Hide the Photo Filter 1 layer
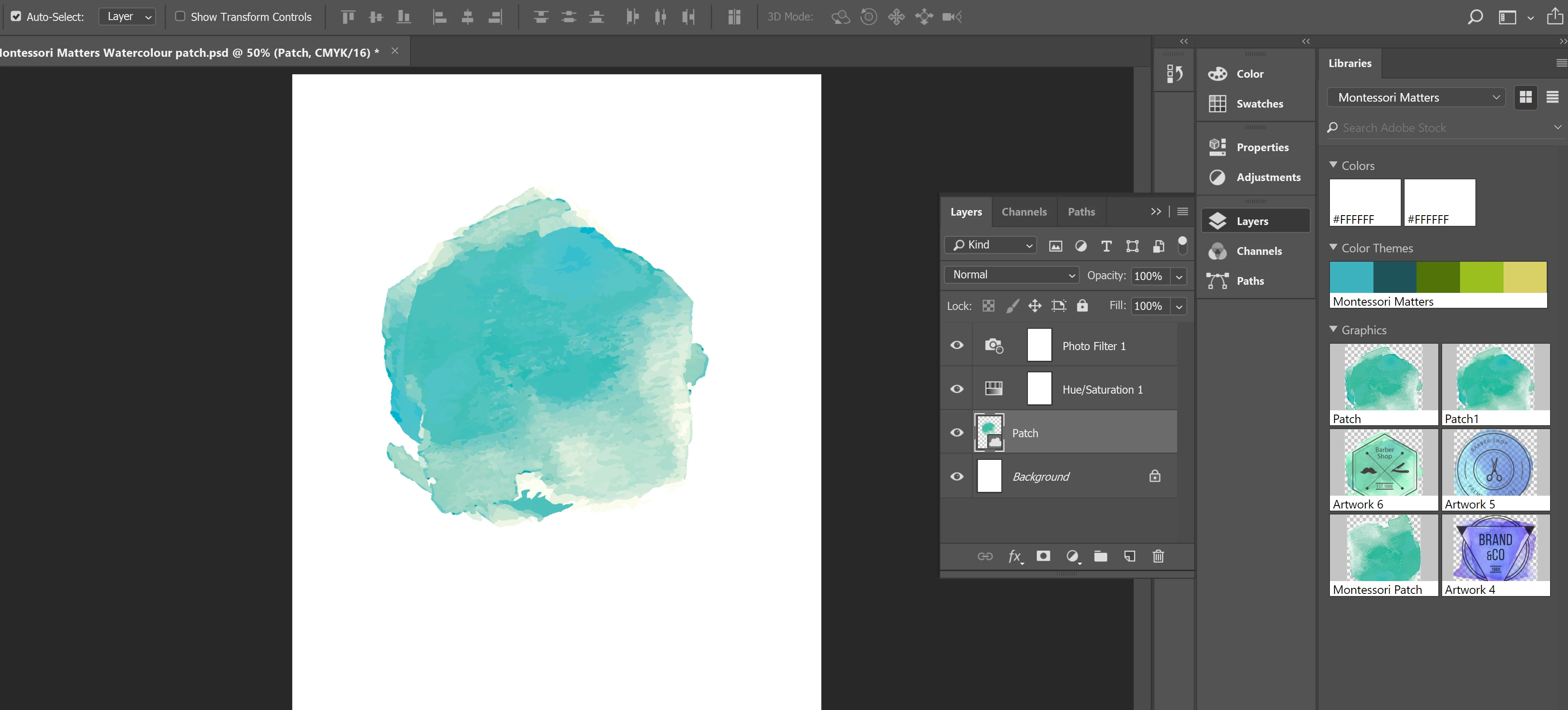 coord(957,345)
